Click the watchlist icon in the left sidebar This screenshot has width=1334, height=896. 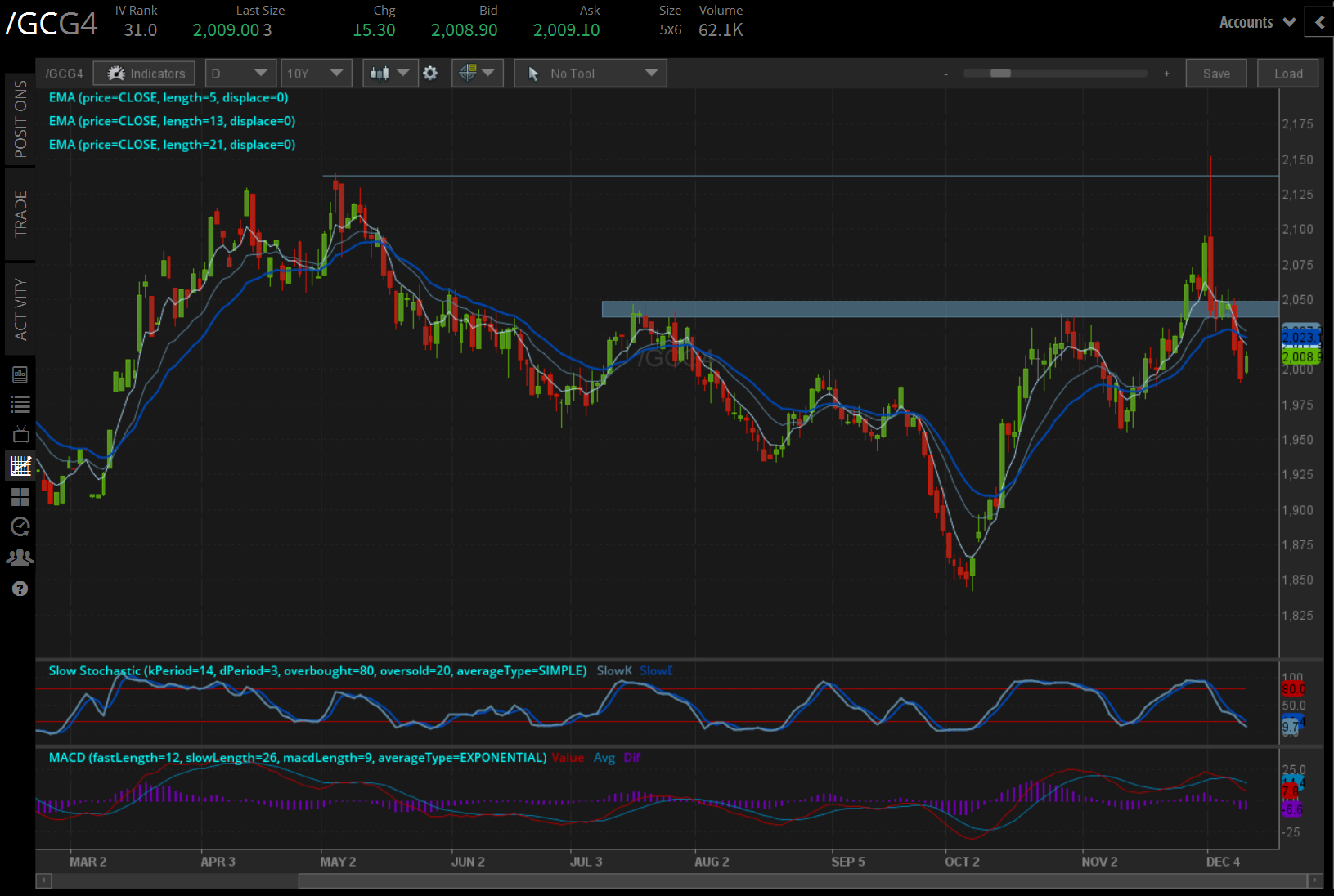[x=20, y=403]
